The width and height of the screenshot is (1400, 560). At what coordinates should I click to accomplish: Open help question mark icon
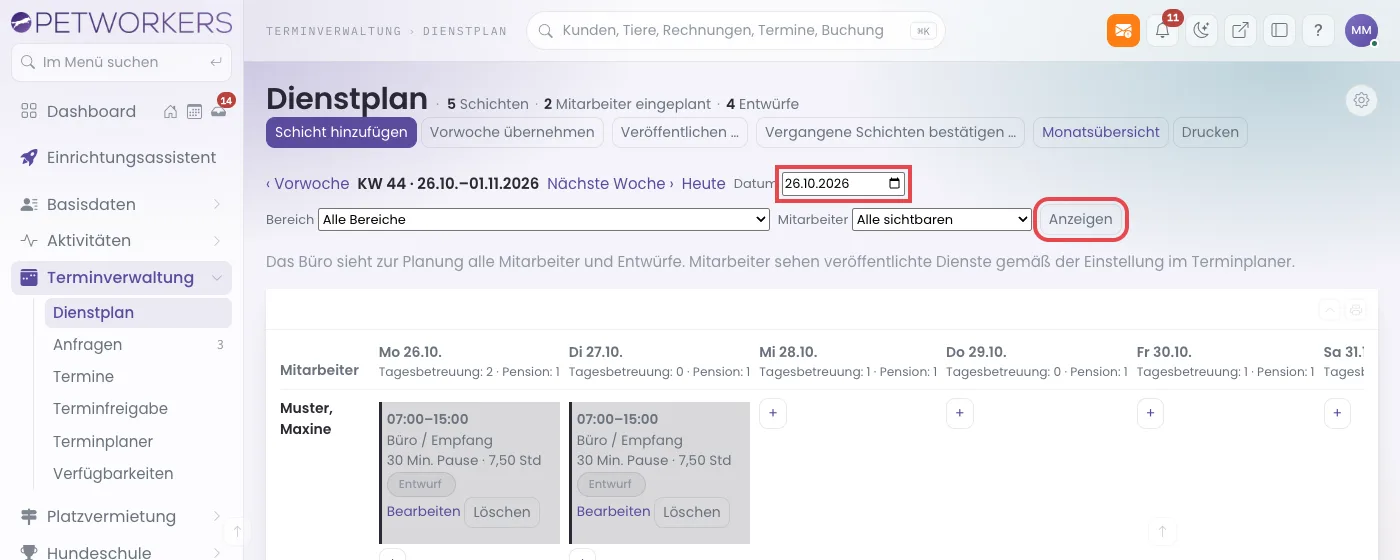click(x=1318, y=30)
